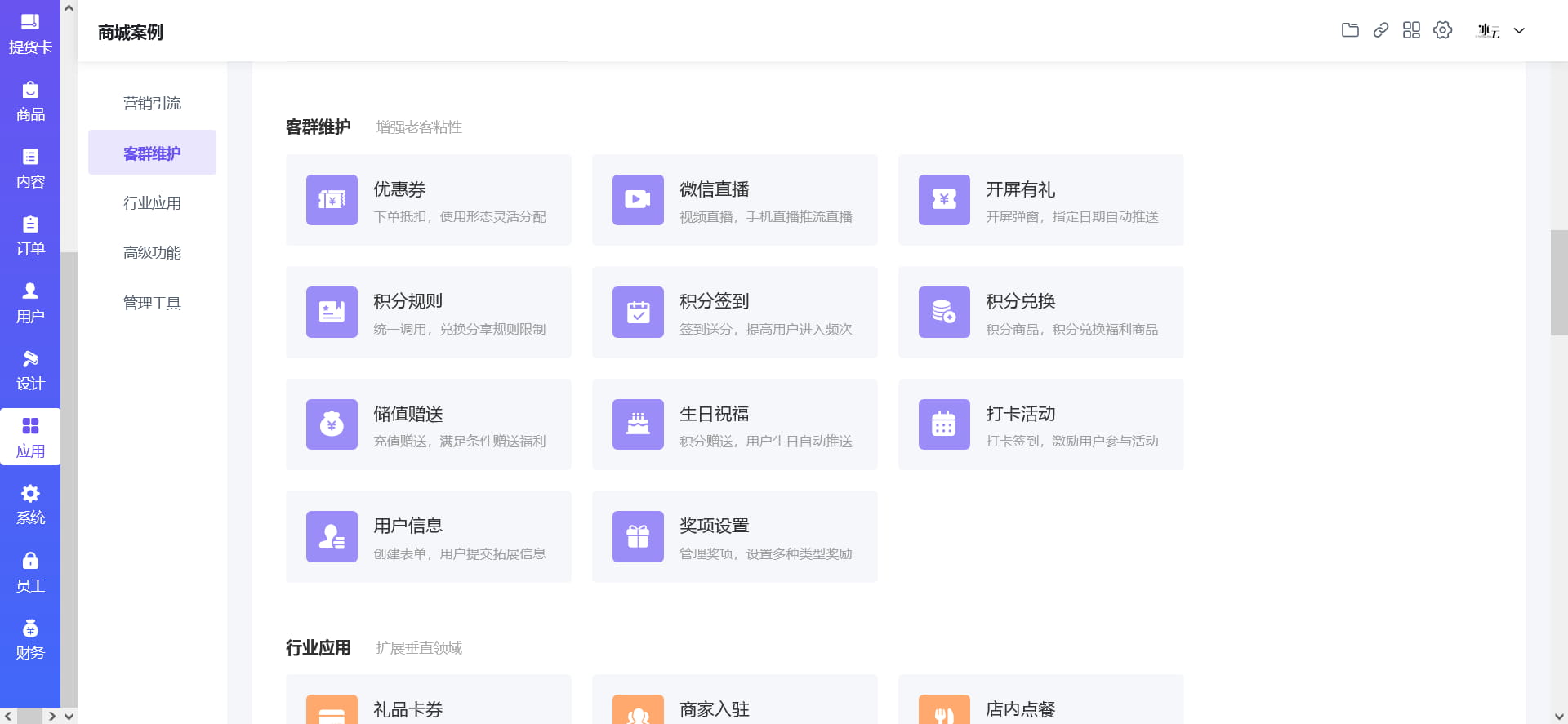Click the 生日祝福 cake icon
This screenshot has width=1568, height=724.
[x=638, y=424]
